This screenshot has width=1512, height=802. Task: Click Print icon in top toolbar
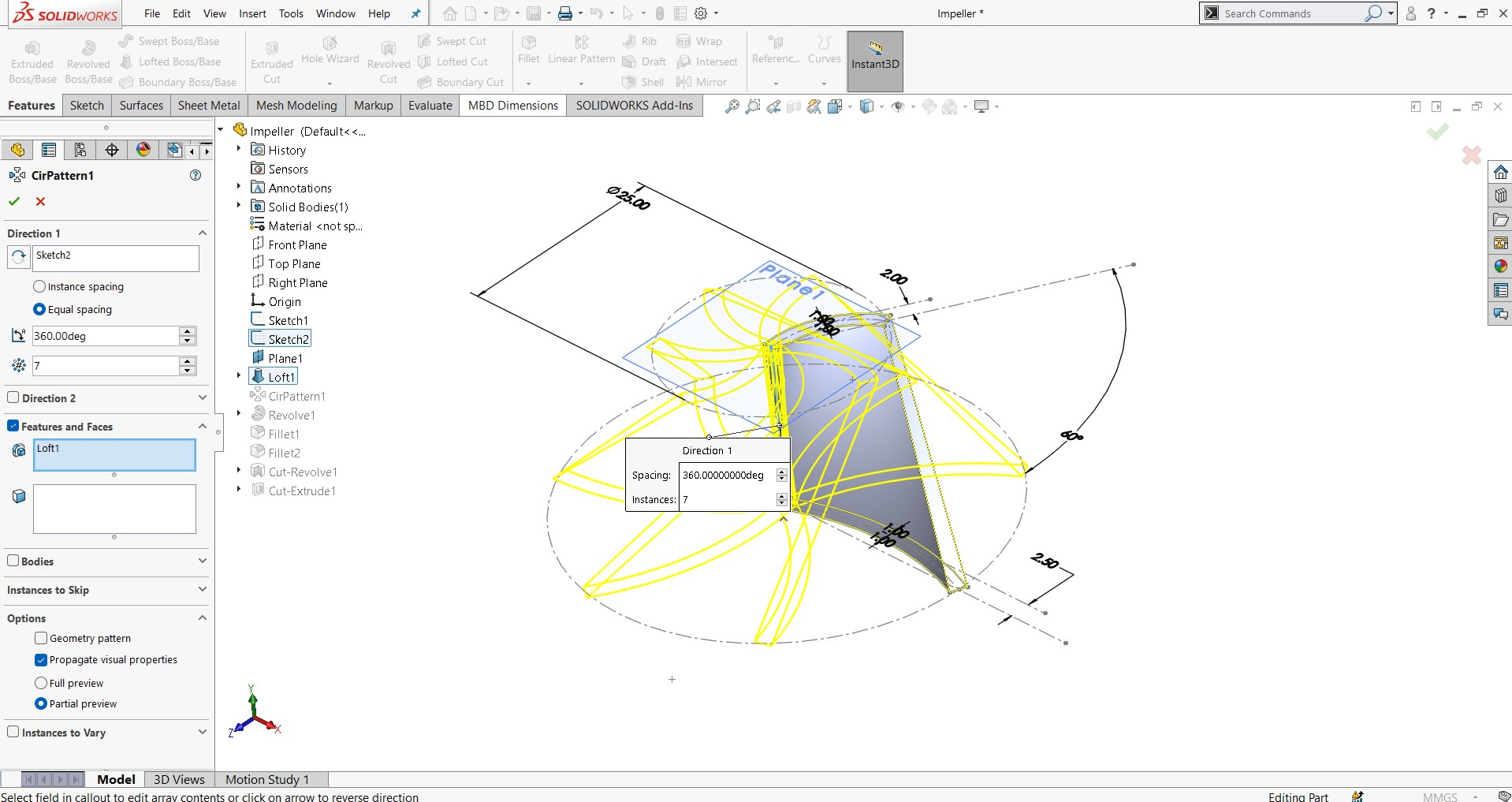565,13
